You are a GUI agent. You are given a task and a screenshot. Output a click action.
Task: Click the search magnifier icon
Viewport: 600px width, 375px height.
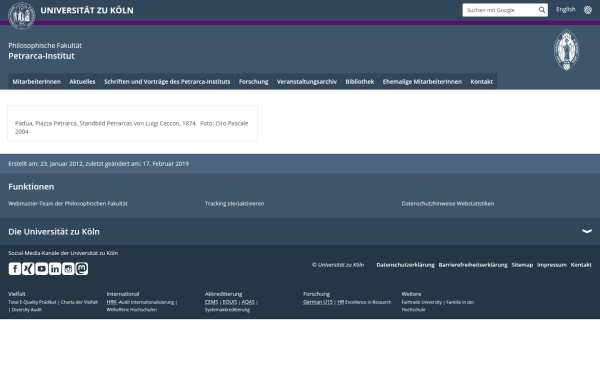[542, 10]
